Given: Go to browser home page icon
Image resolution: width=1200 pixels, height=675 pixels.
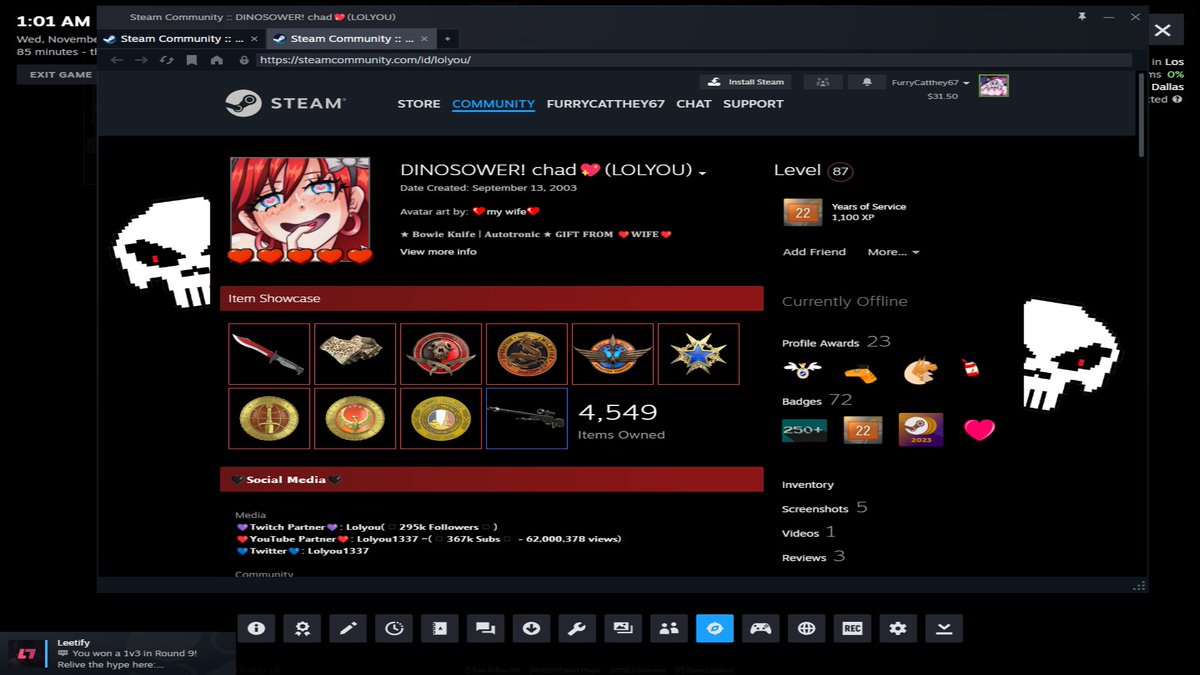Looking at the screenshot, I should tap(217, 60).
